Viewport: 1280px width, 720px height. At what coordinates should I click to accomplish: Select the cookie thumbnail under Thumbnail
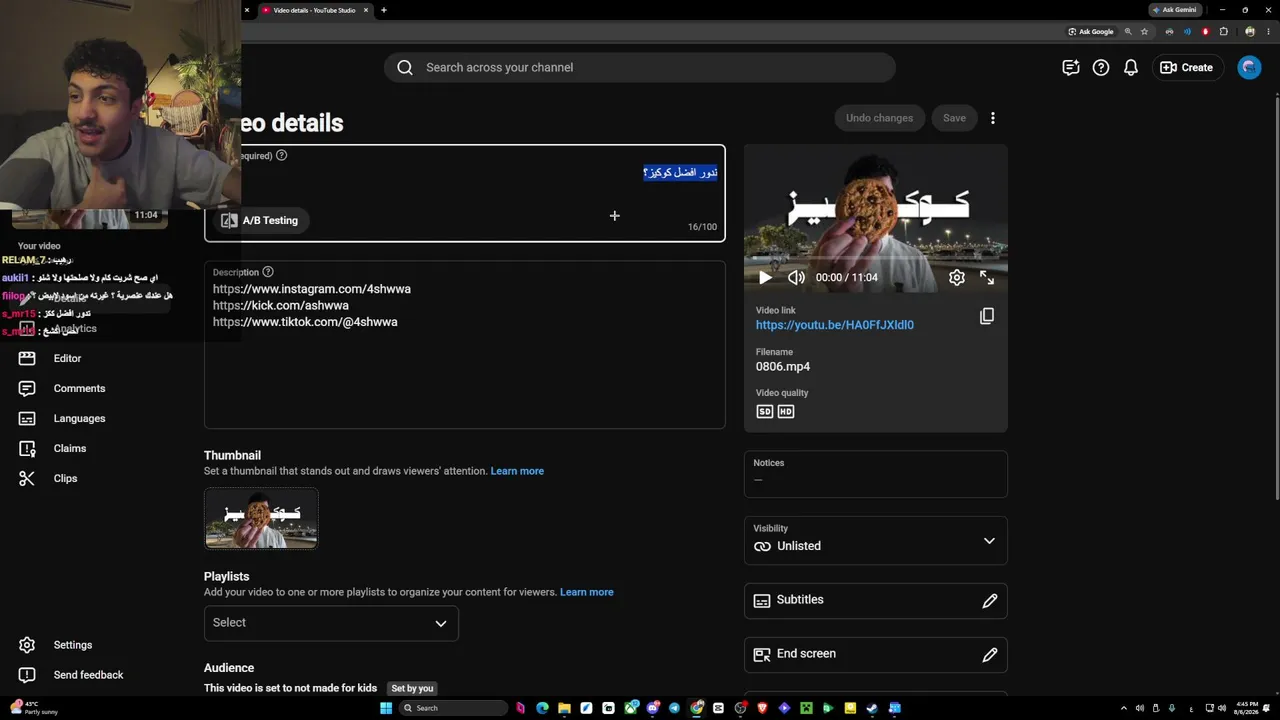[x=261, y=518]
